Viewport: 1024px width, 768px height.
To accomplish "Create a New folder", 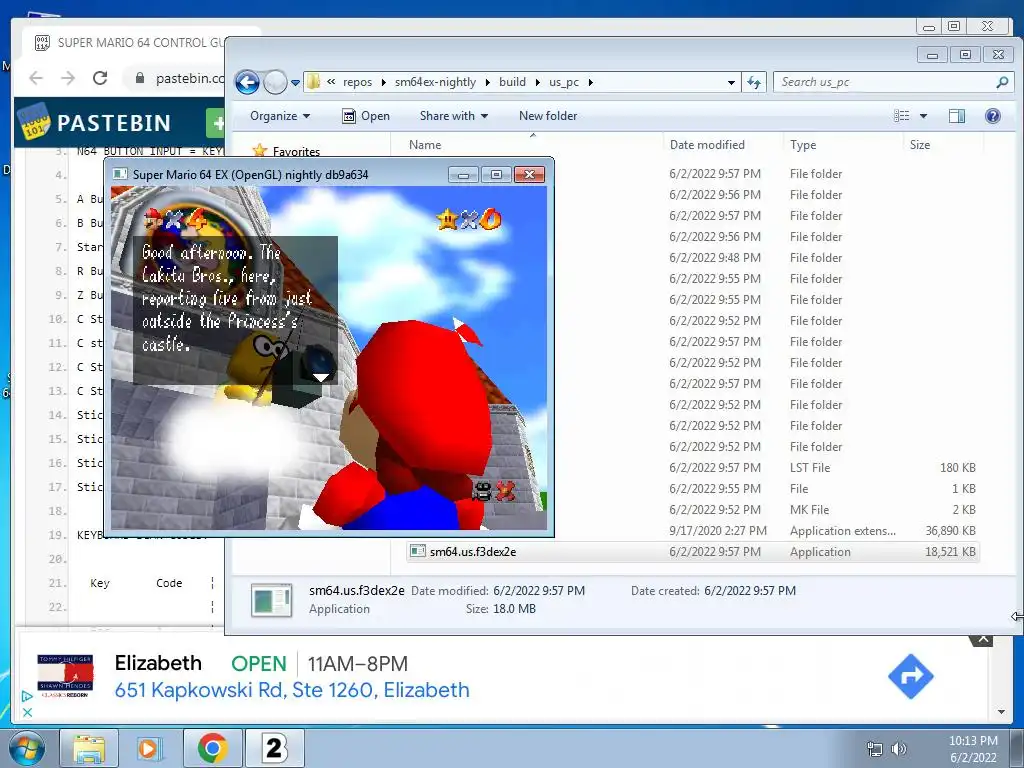I will [548, 116].
